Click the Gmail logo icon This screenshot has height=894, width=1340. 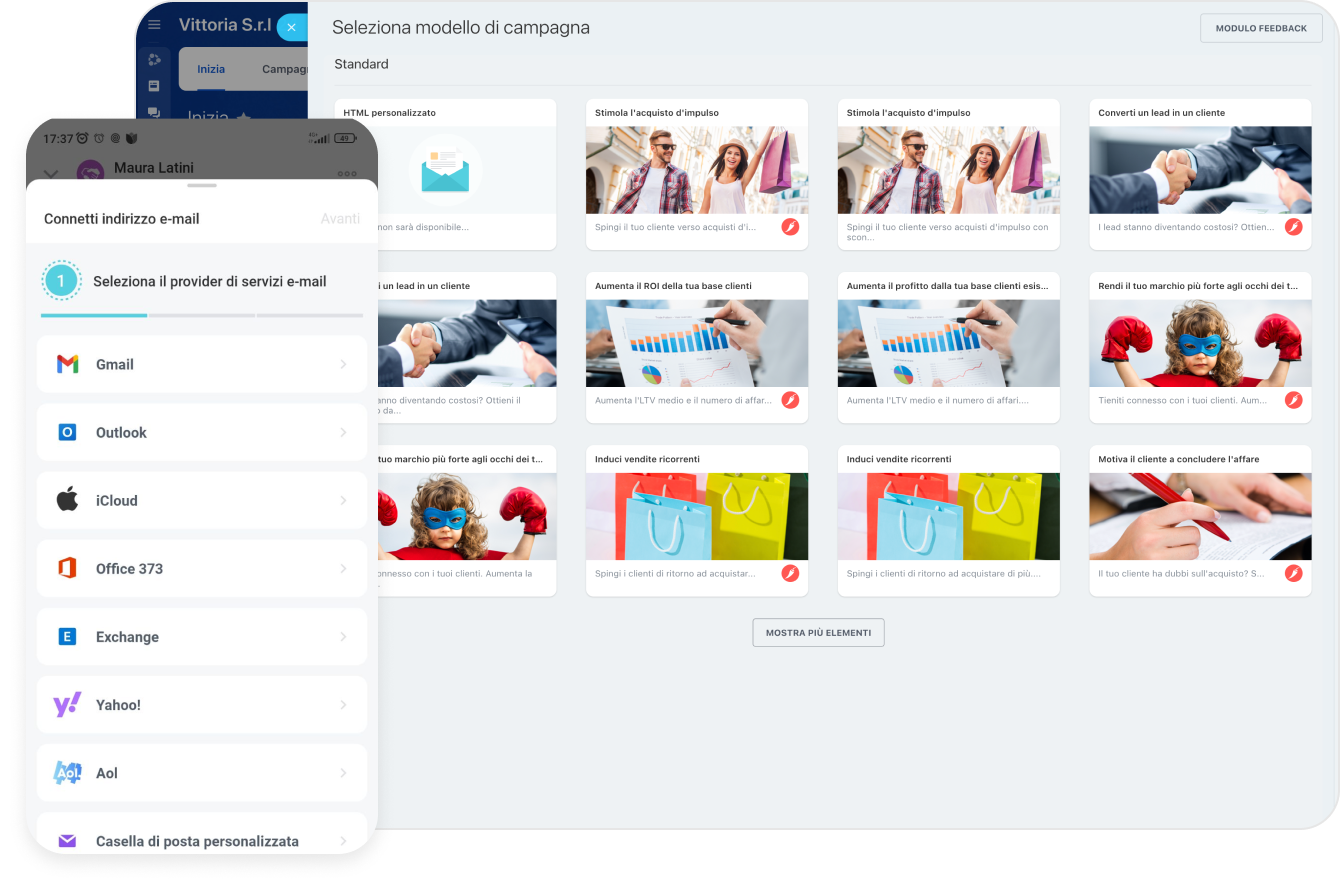click(67, 364)
